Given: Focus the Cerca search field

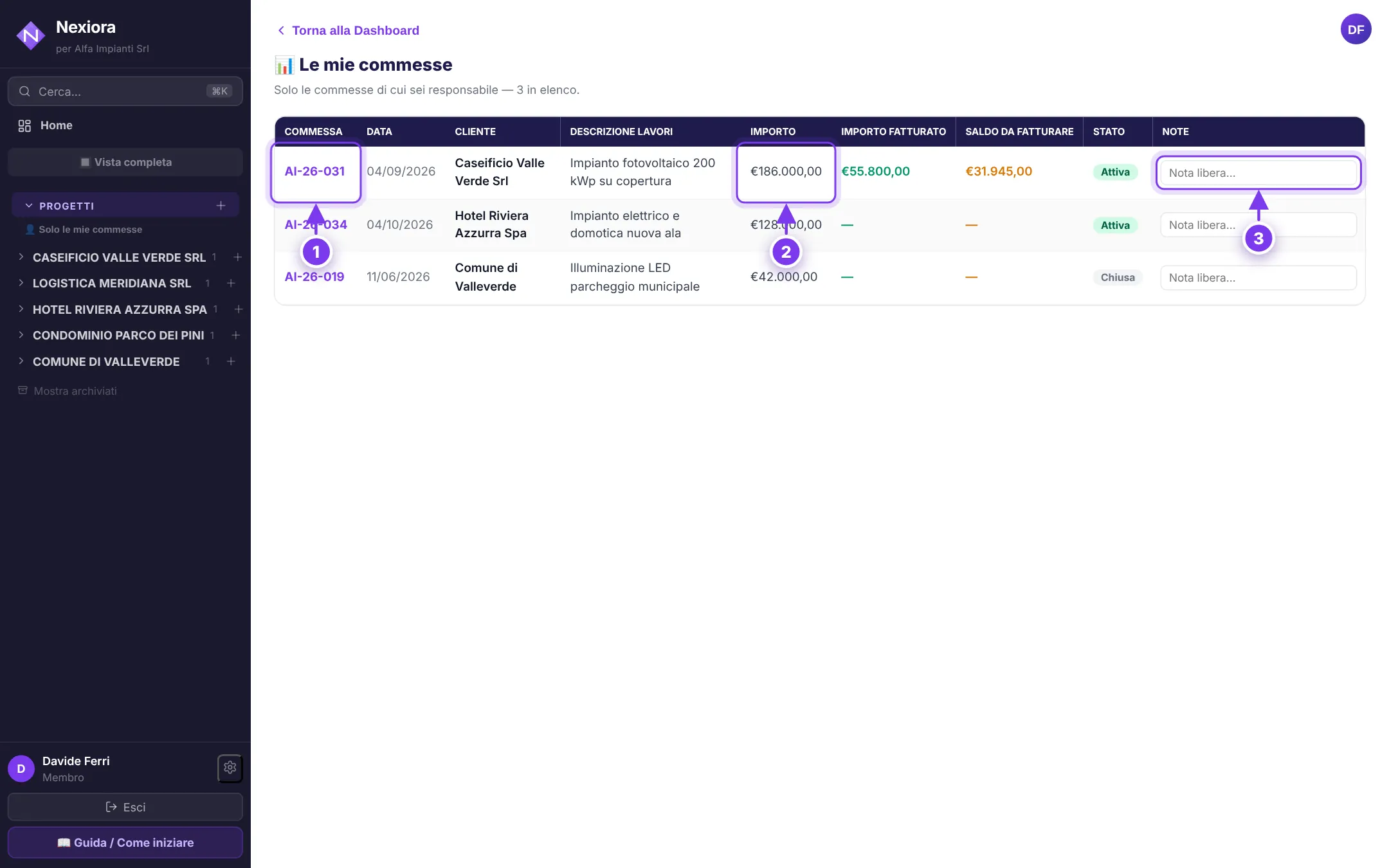Looking at the screenshot, I should [125, 91].
